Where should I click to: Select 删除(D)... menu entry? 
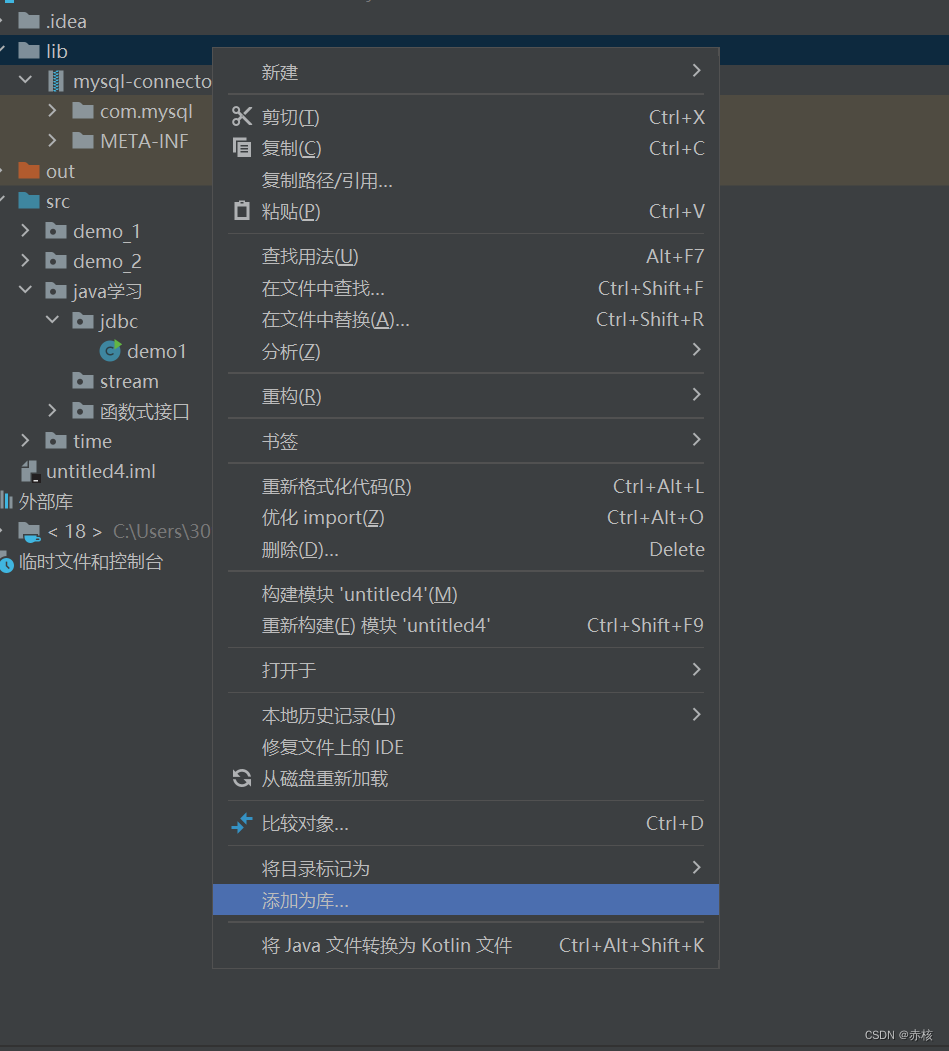coord(466,550)
